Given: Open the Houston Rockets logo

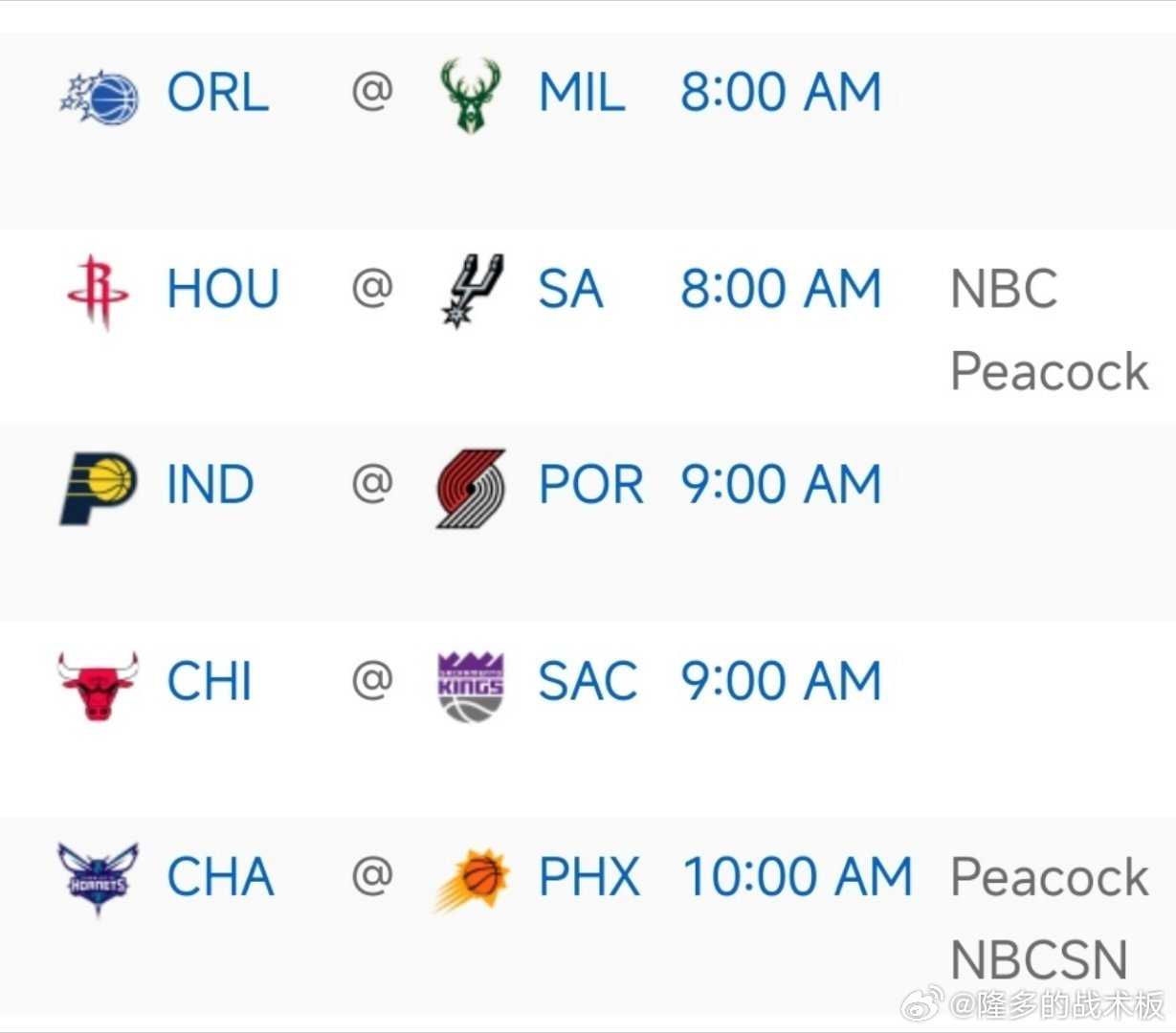Looking at the screenshot, I should click(98, 292).
